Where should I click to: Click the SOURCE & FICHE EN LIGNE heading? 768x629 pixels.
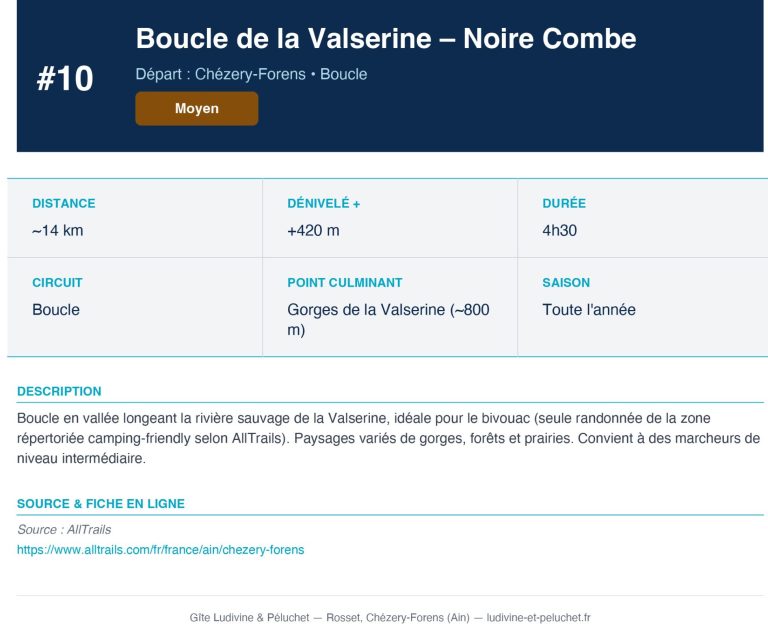point(101,504)
